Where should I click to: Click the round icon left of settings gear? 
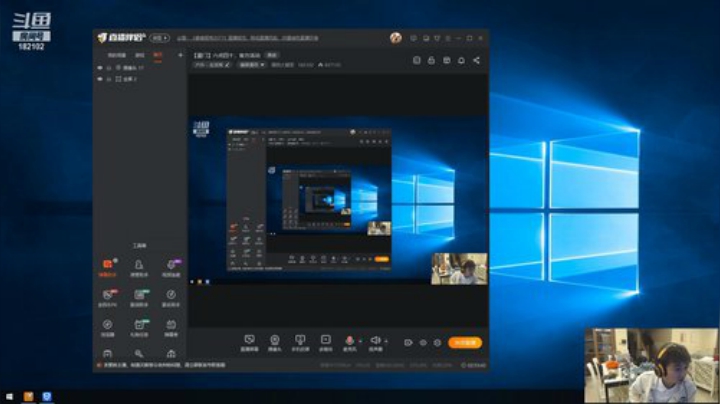pos(423,342)
